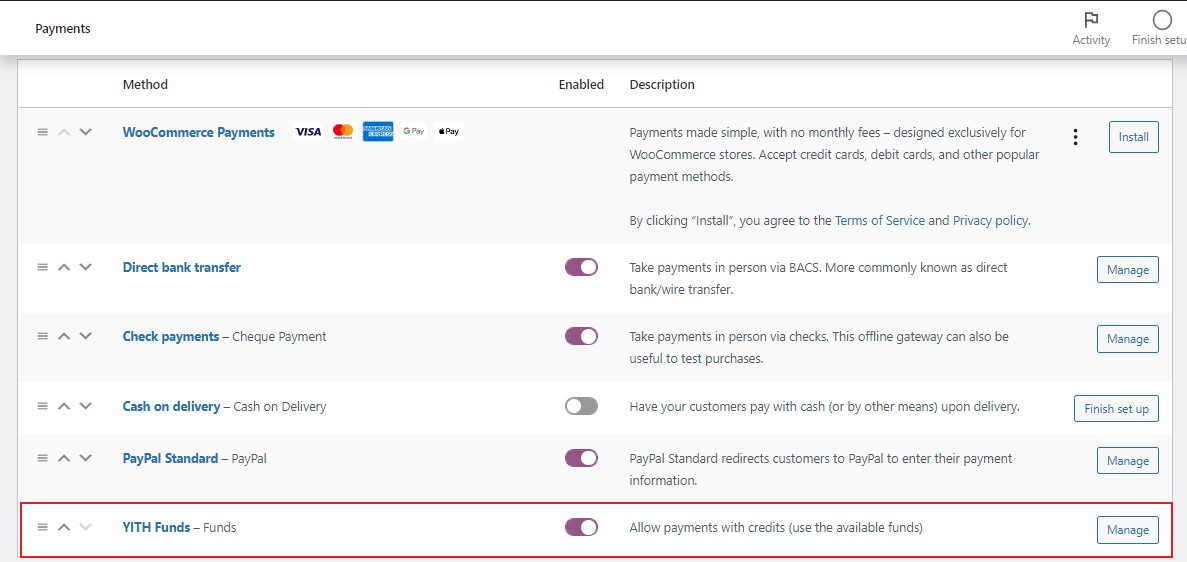Click Finish set up for Cash on delivery
This screenshot has height=562, width=1187.
tap(1116, 409)
